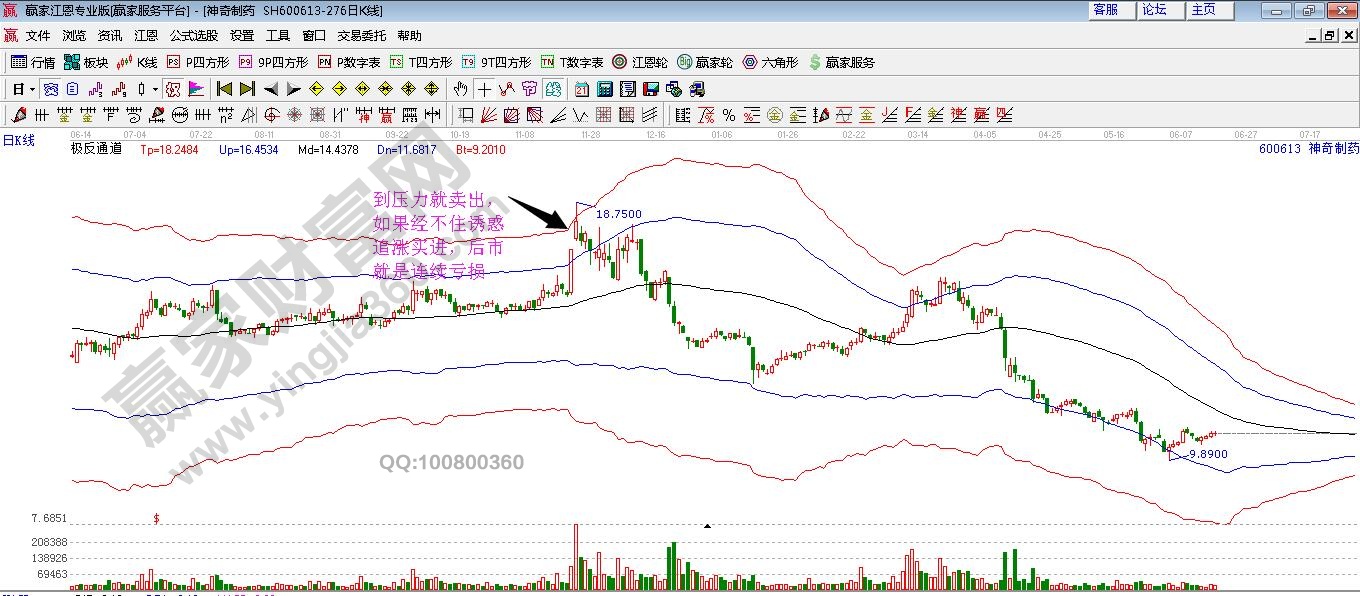
Task: Toggle the telephone-icon button beside period selector
Action: (x=49, y=89)
